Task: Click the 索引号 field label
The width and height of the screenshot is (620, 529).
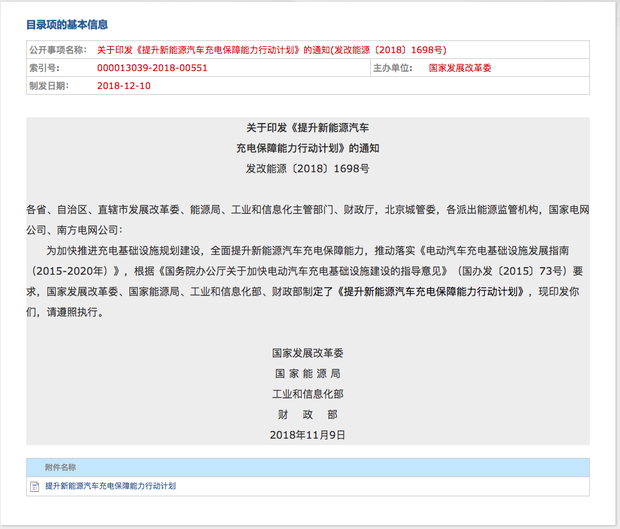Action: click(44, 68)
